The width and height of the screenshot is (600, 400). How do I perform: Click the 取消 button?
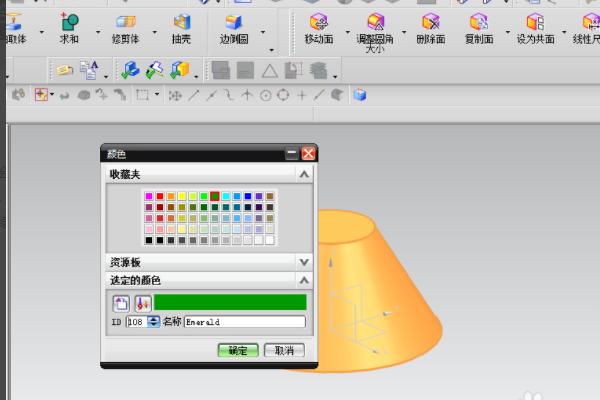tap(284, 350)
